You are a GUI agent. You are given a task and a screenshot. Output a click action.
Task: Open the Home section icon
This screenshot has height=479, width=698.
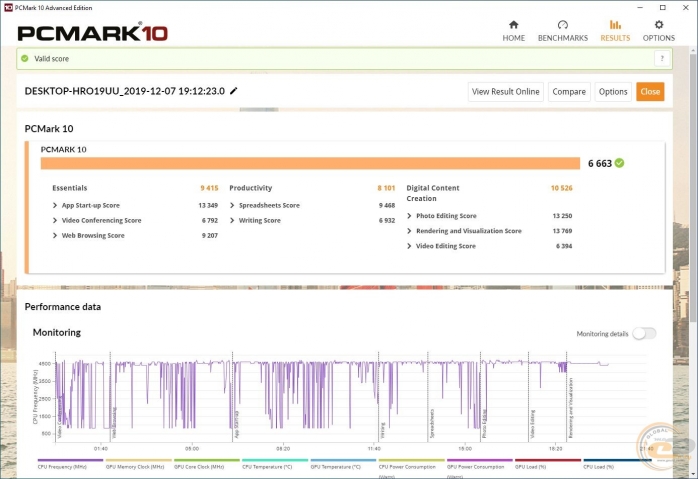point(514,24)
